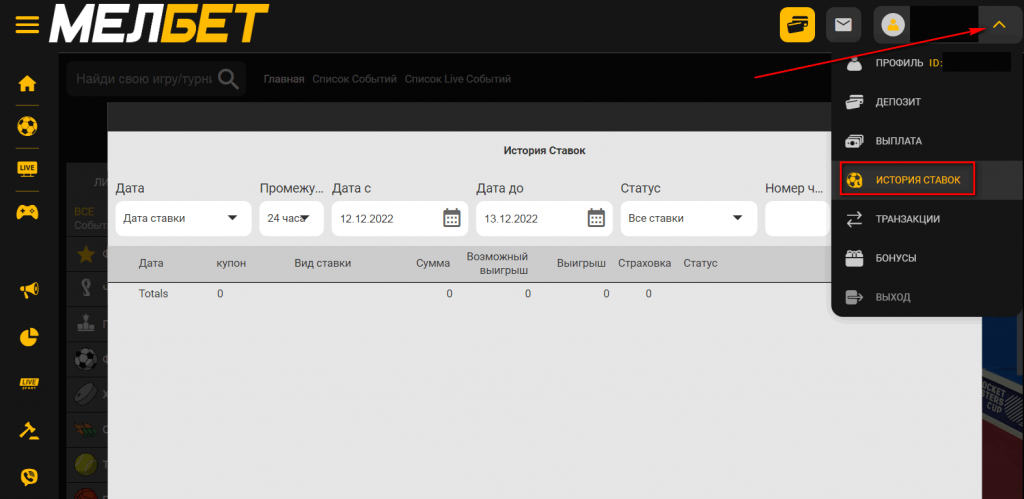Image resolution: width=1024 pixels, height=499 pixels.
Task: Click the Список Событий link
Action: [354, 79]
